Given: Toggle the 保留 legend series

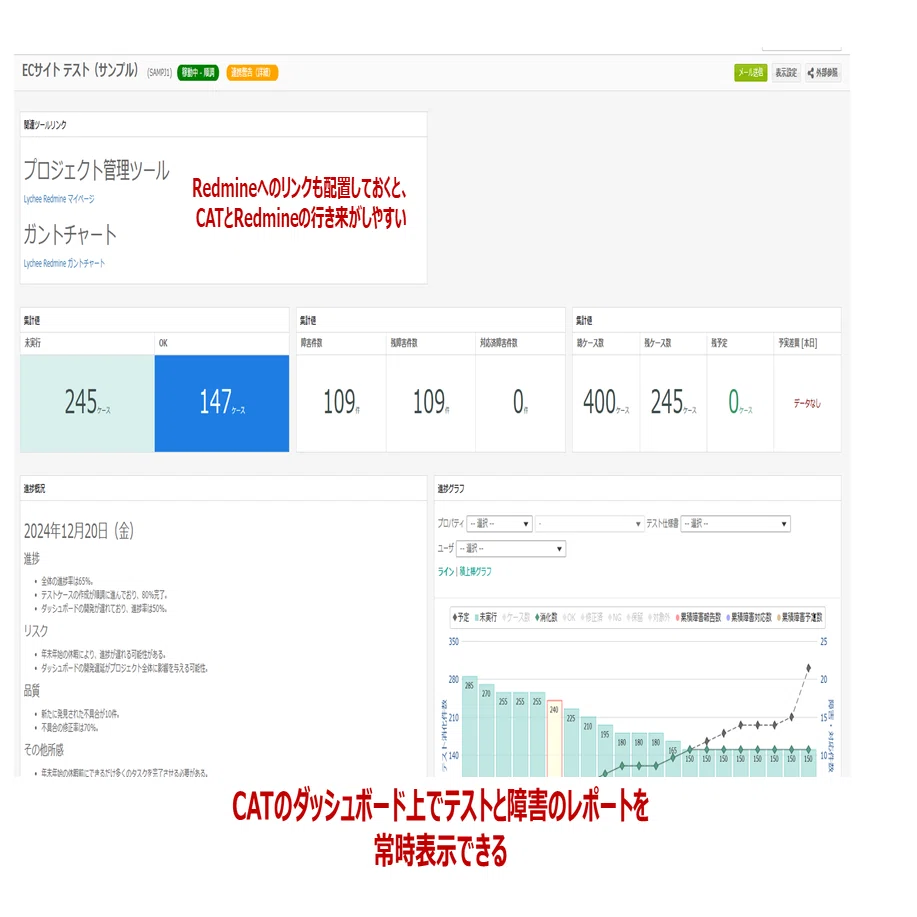Looking at the screenshot, I should 635,617.
